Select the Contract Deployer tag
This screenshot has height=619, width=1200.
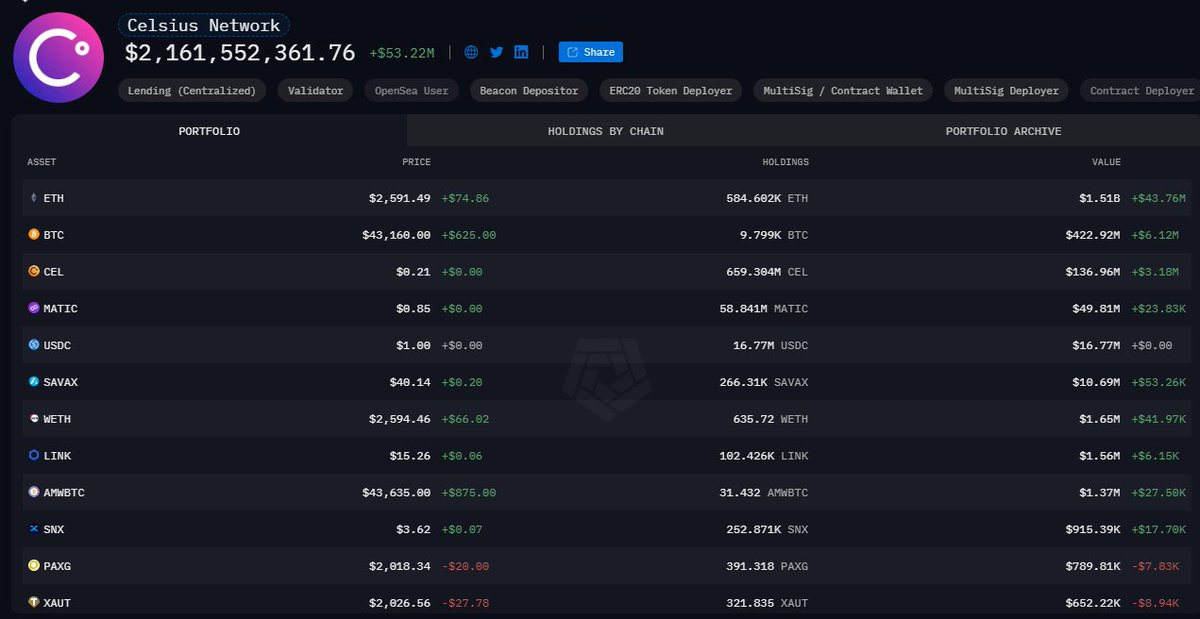pos(1141,90)
